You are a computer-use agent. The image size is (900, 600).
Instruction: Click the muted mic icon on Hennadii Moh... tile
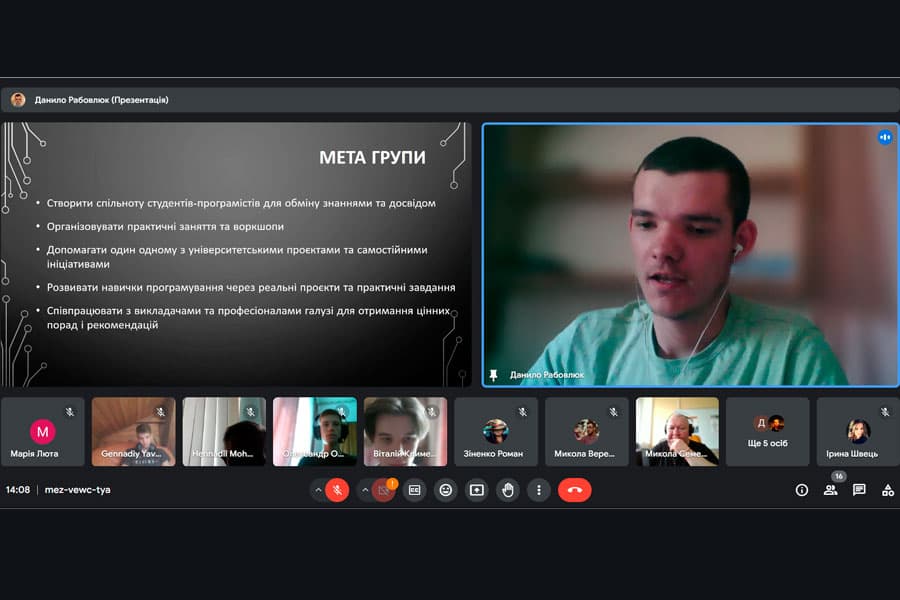coord(251,412)
